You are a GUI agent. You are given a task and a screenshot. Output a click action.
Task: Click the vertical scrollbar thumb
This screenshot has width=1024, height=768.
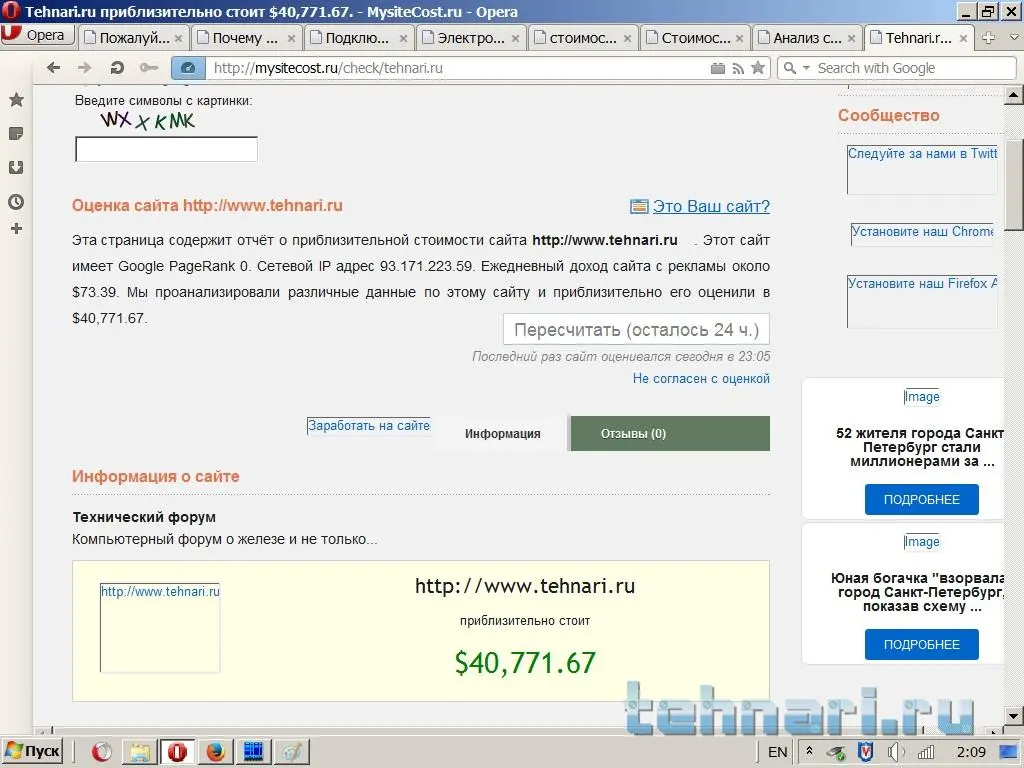click(1014, 184)
